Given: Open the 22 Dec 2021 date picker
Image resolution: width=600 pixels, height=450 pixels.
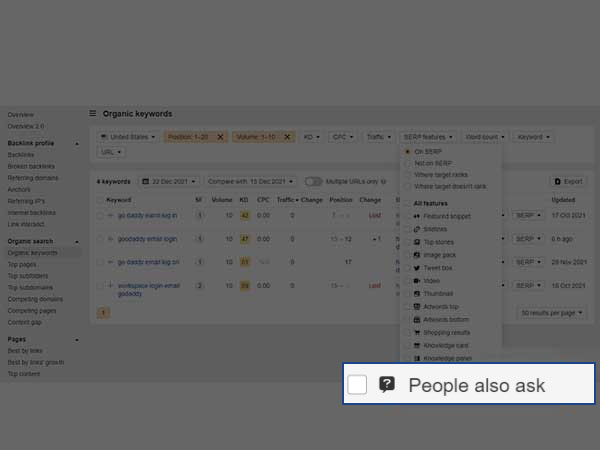Looking at the screenshot, I should (169, 181).
